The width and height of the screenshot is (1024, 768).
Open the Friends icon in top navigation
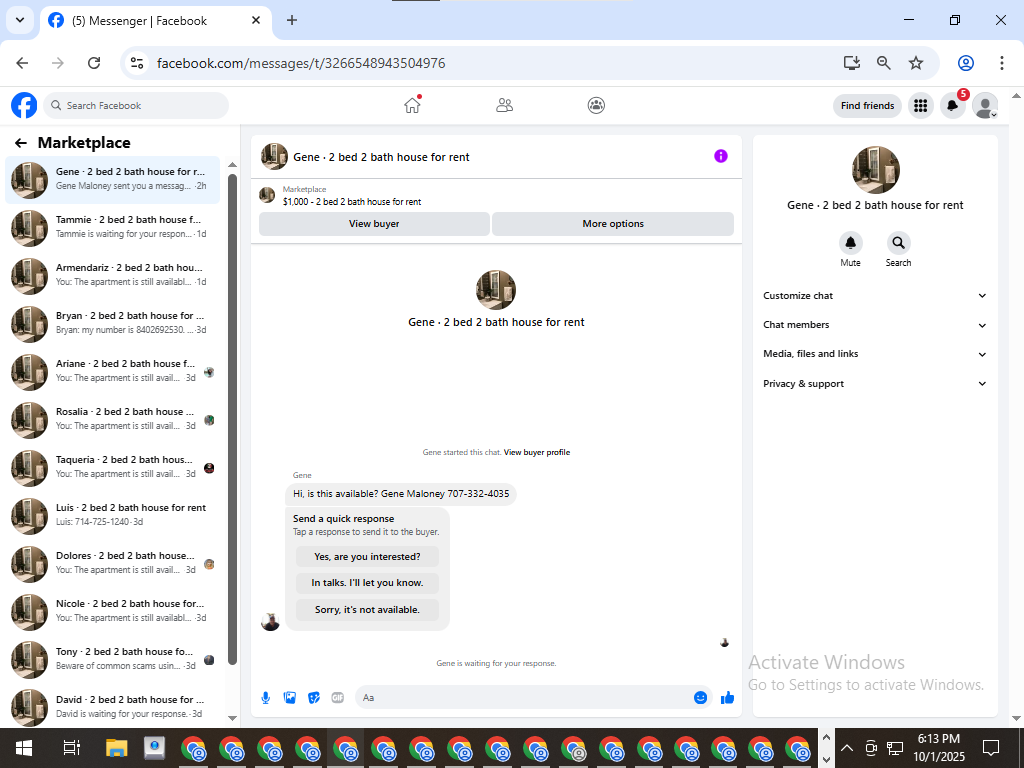point(504,105)
